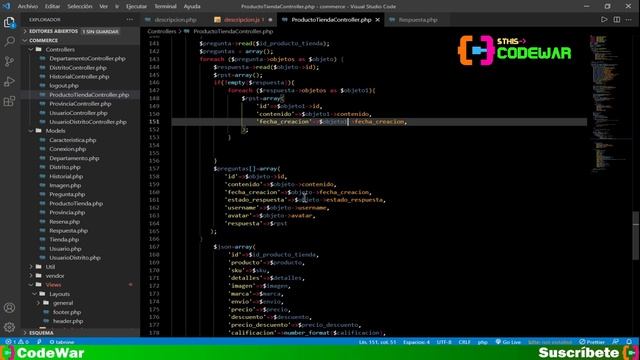Viewport: 640px width, 360px height.
Task: Open the Explorer view in the activity bar
Action: (9, 22)
